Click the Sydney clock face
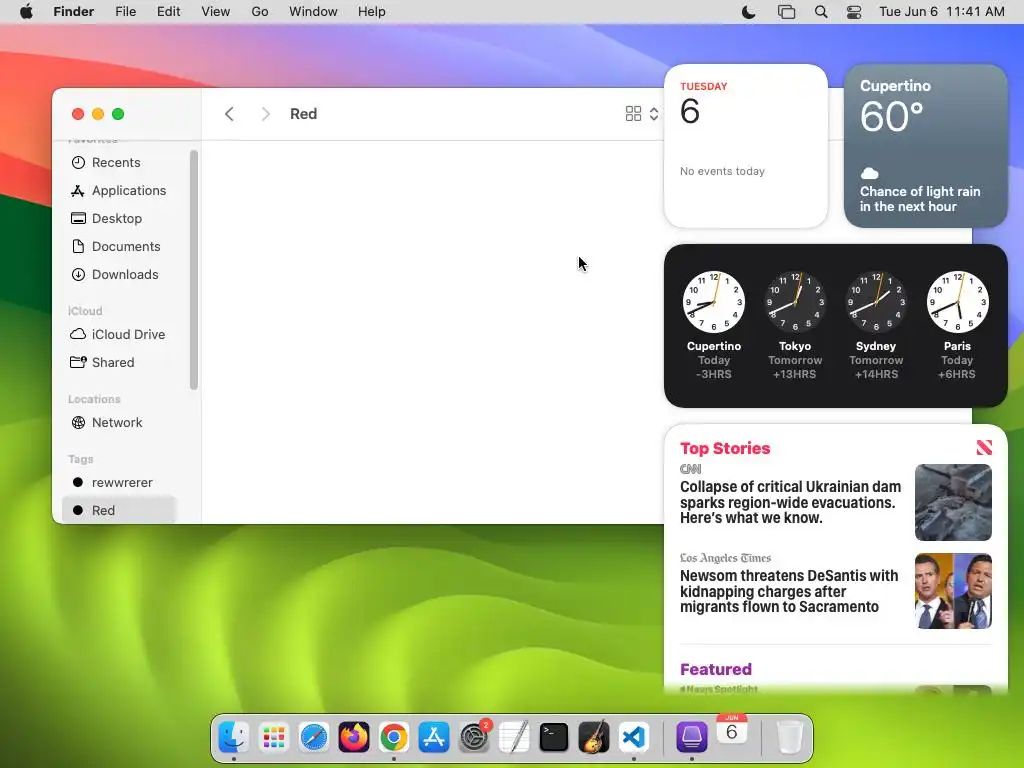Screen dimensions: 1024x768 click(x=876, y=302)
